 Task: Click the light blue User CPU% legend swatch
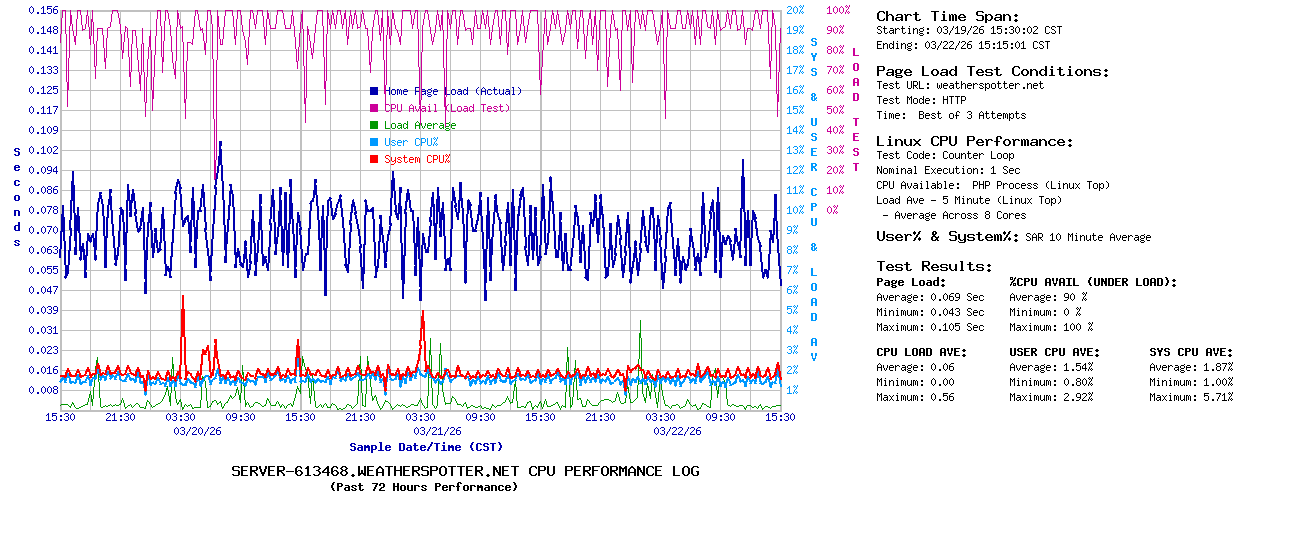pos(374,142)
